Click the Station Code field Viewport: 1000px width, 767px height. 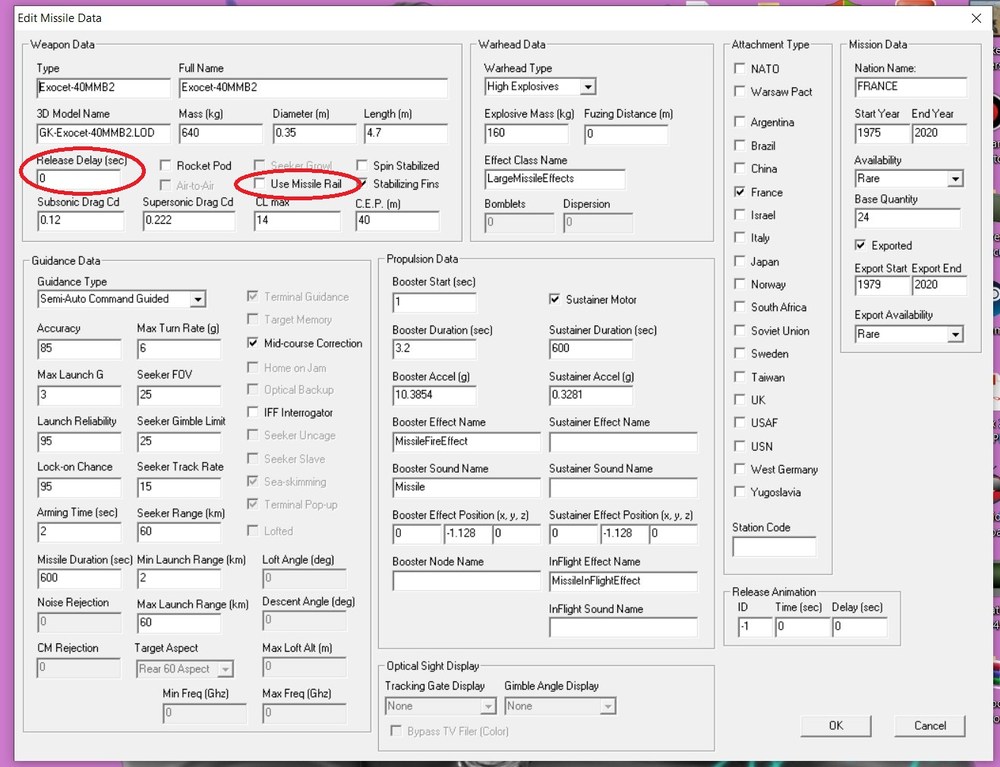point(774,546)
